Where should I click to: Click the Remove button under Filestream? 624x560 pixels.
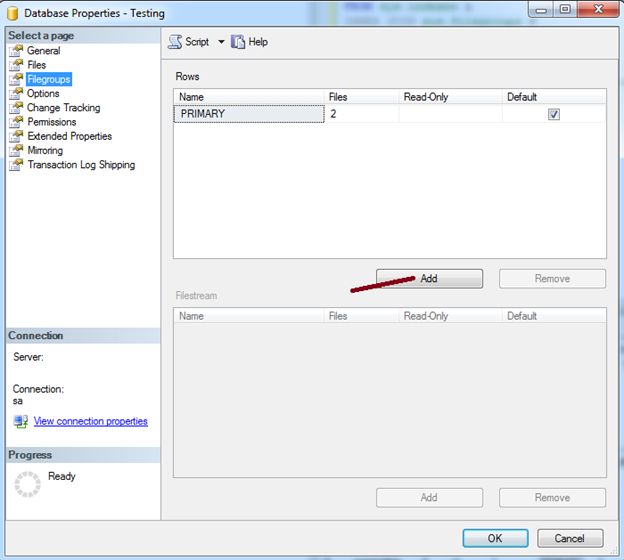click(552, 498)
